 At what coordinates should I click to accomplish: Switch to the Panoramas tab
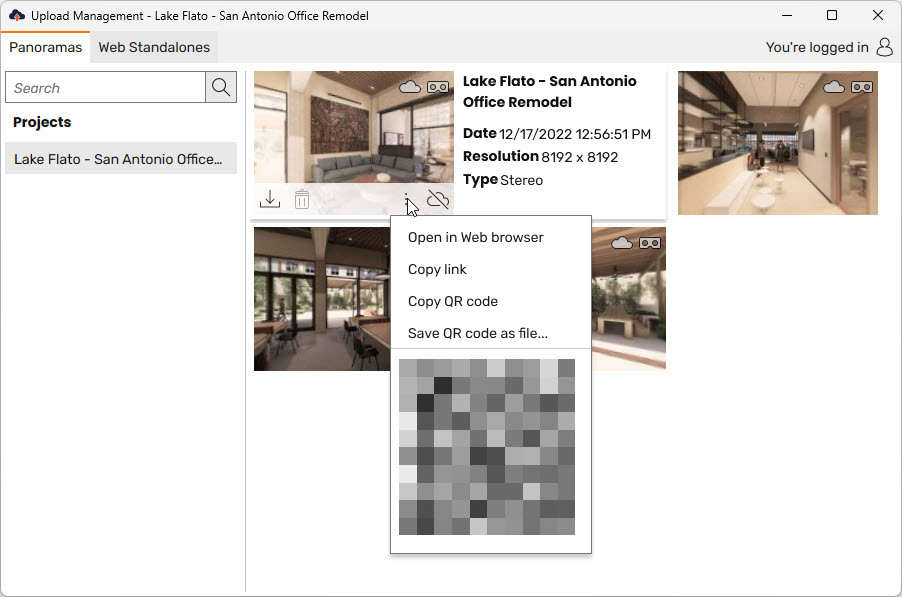pos(45,47)
